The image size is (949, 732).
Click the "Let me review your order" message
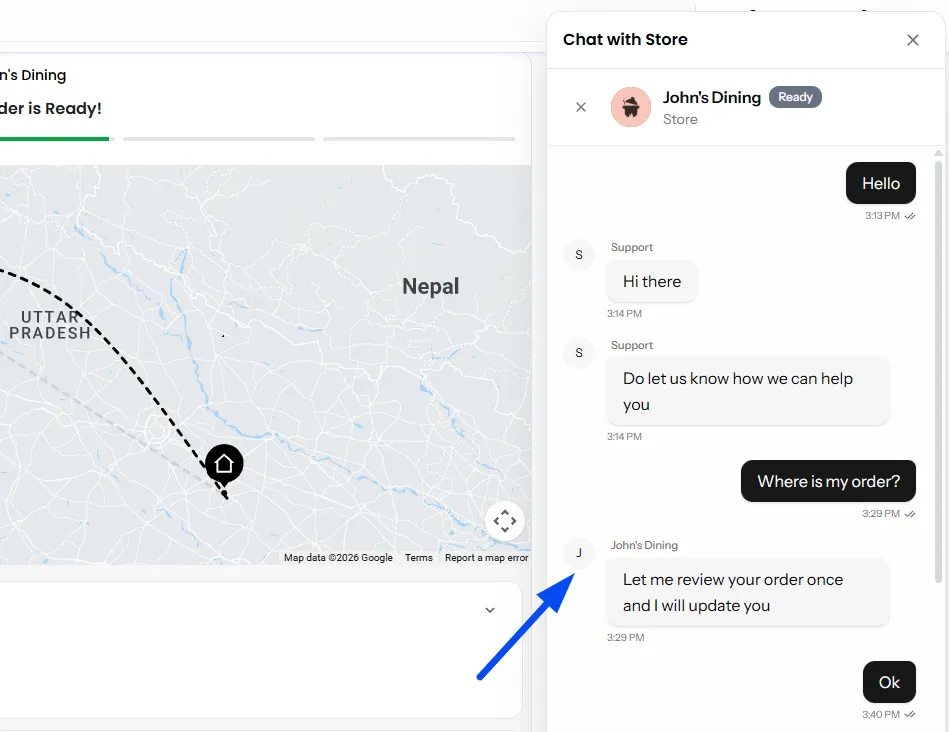click(748, 592)
